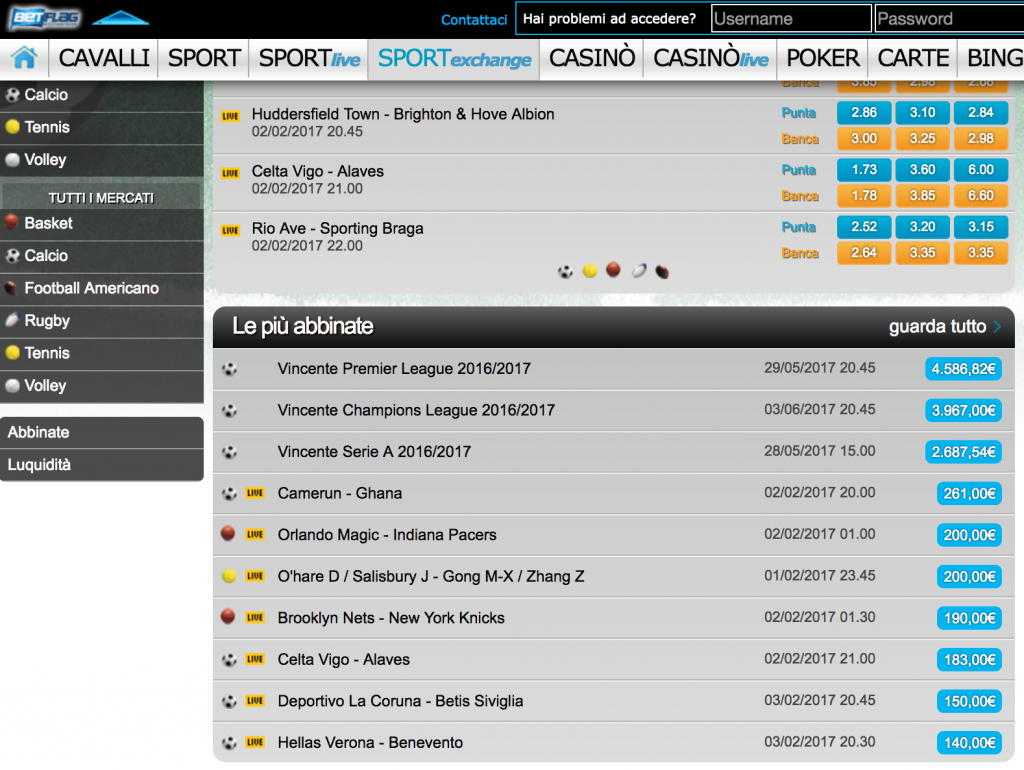This screenshot has height=770, width=1024.
Task: Open Abbinate in the sidebar
Action: [102, 432]
